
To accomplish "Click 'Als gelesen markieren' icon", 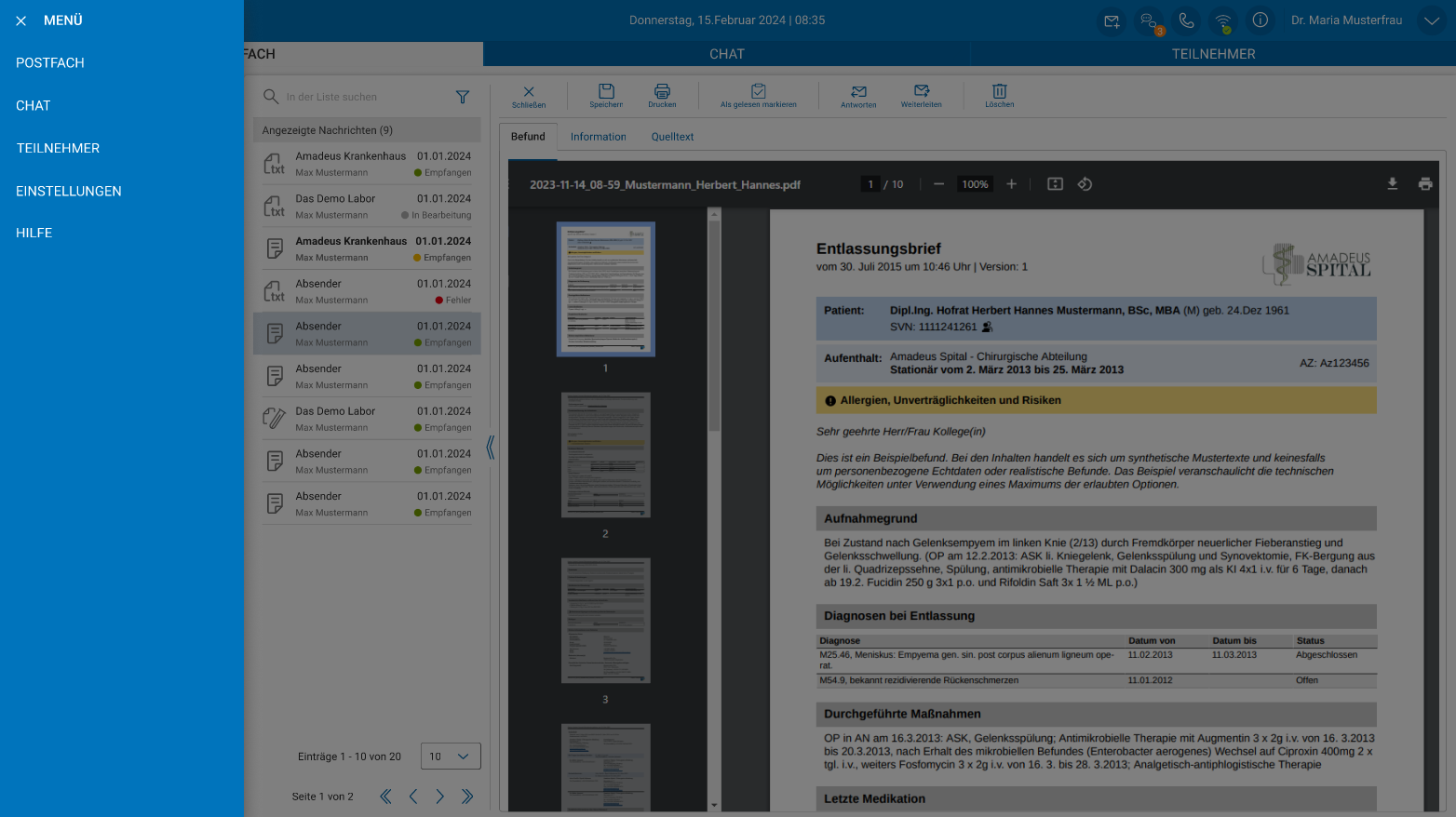I will point(759,96).
